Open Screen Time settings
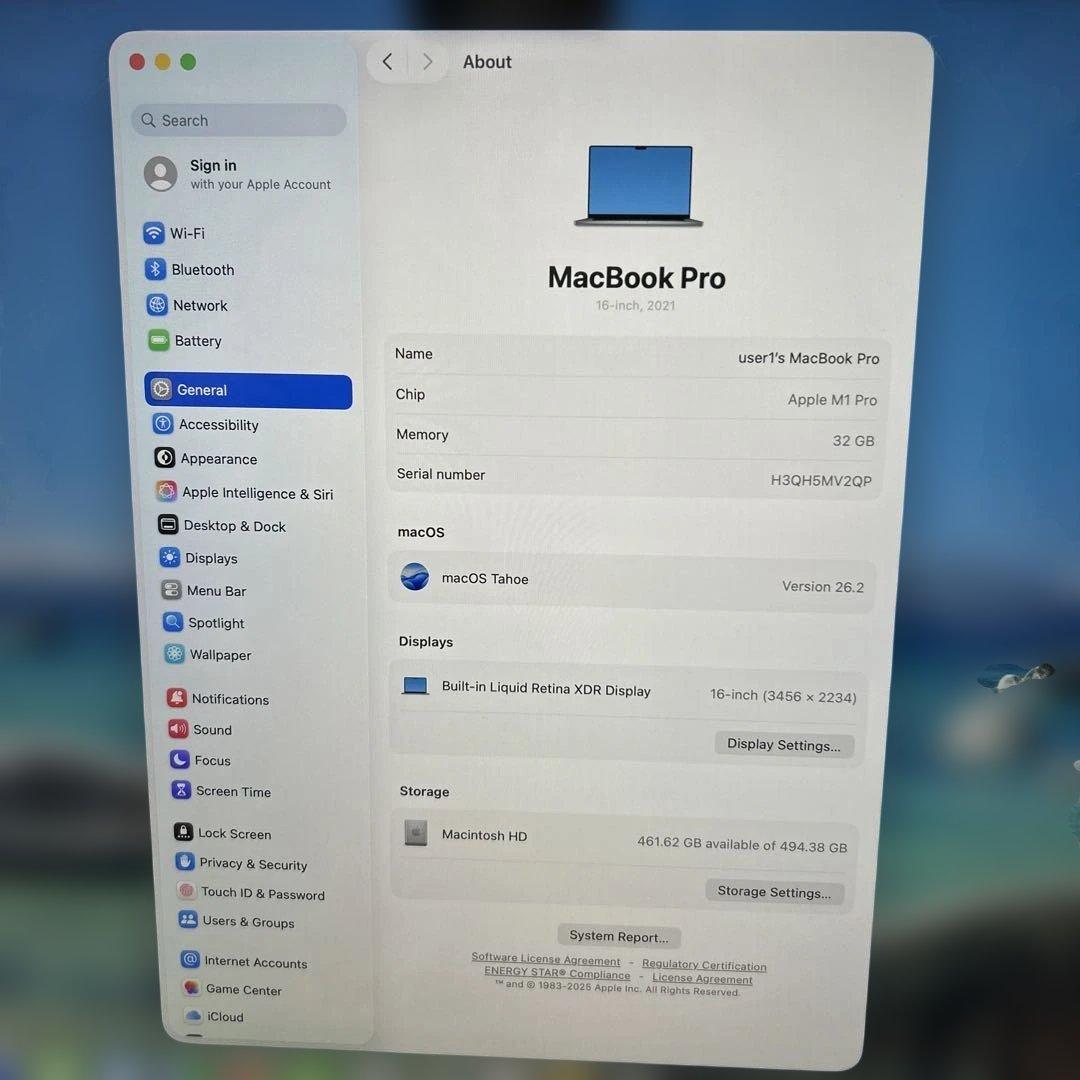This screenshot has height=1080, width=1080. click(231, 791)
